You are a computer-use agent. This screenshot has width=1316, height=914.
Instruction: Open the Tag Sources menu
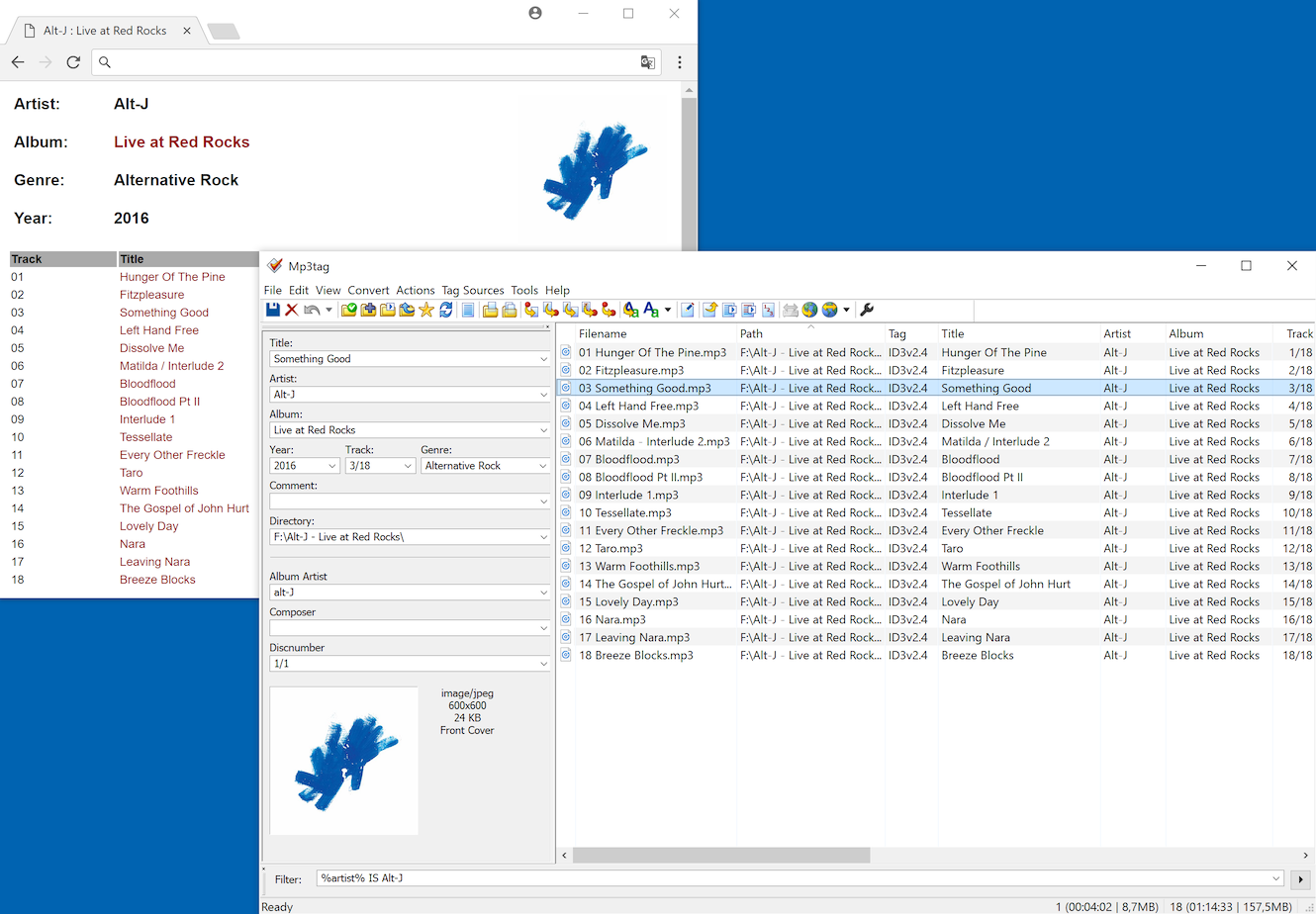click(x=473, y=290)
